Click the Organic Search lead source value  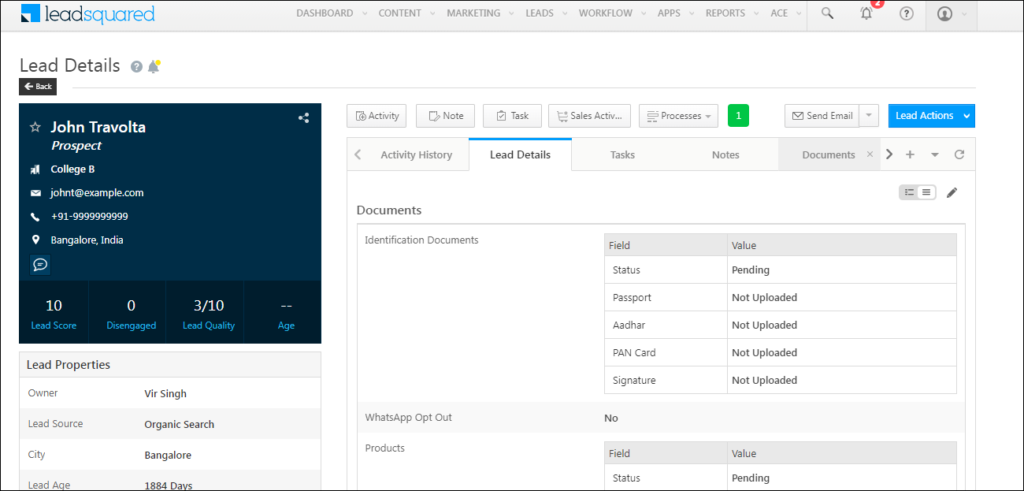[179, 424]
